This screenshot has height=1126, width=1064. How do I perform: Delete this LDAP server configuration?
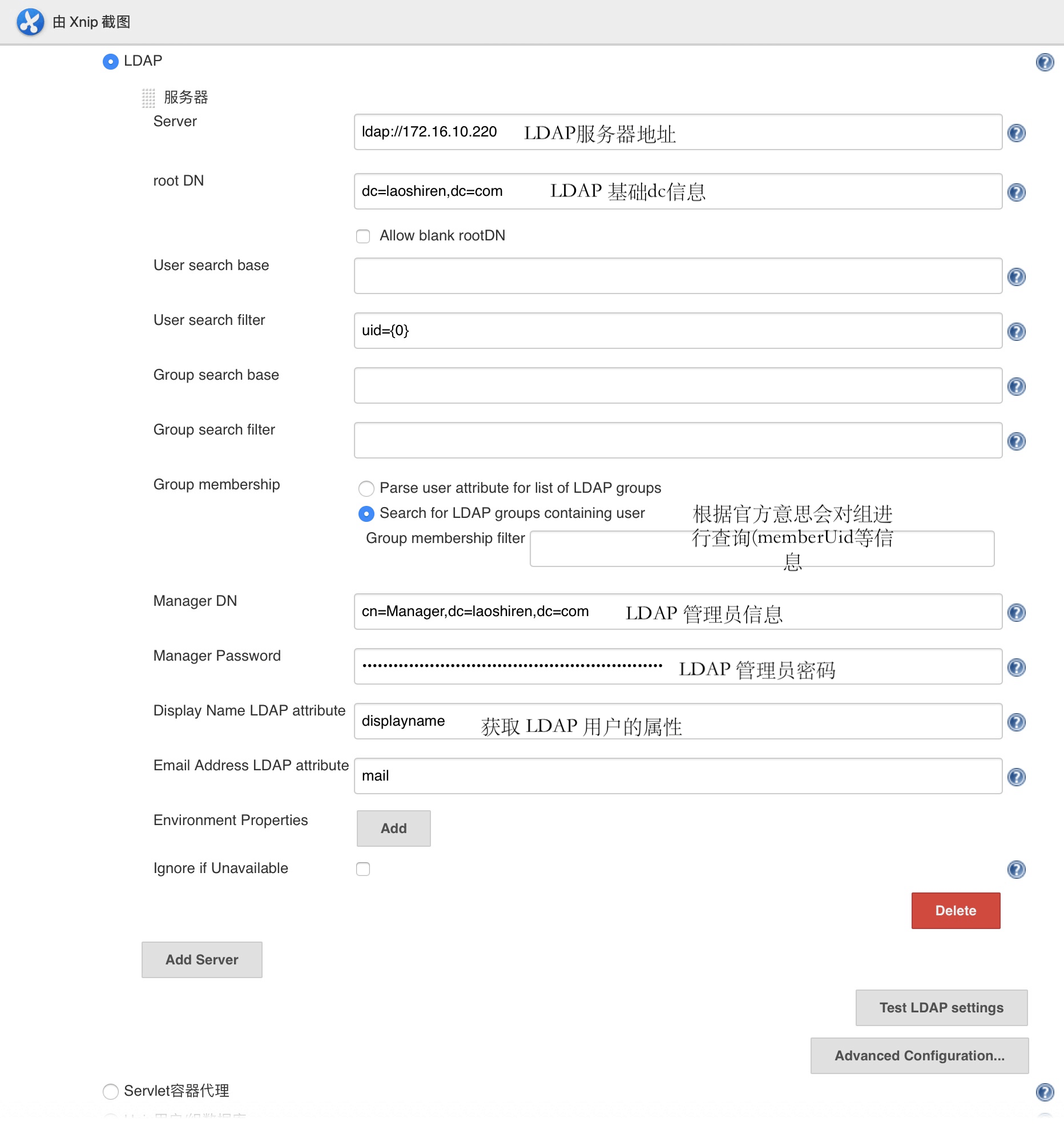click(956, 911)
